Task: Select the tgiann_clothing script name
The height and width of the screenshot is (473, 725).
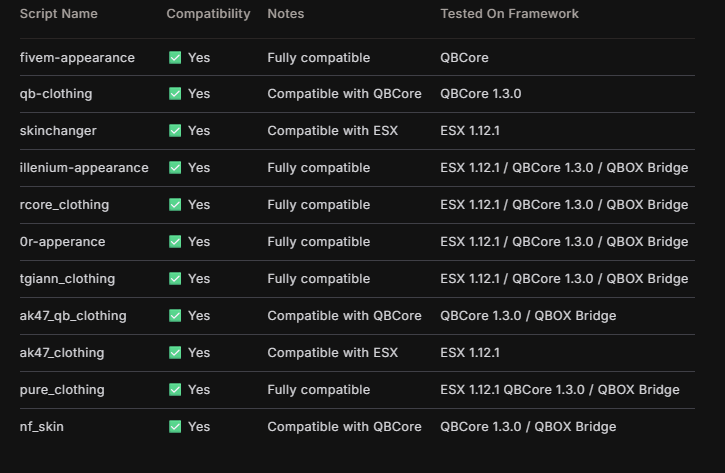Action: tap(68, 279)
